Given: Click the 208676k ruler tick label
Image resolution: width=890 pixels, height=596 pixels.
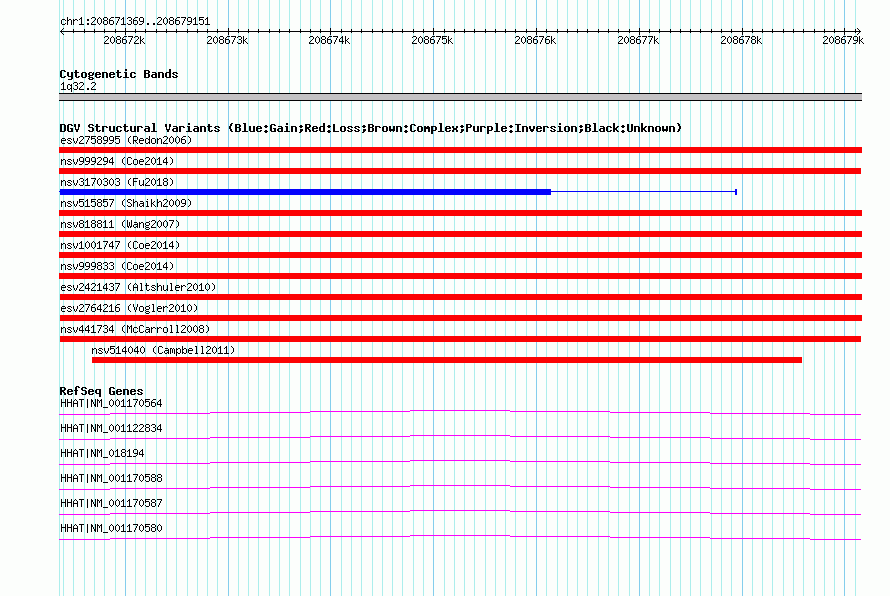Looking at the screenshot, I should (535, 40).
